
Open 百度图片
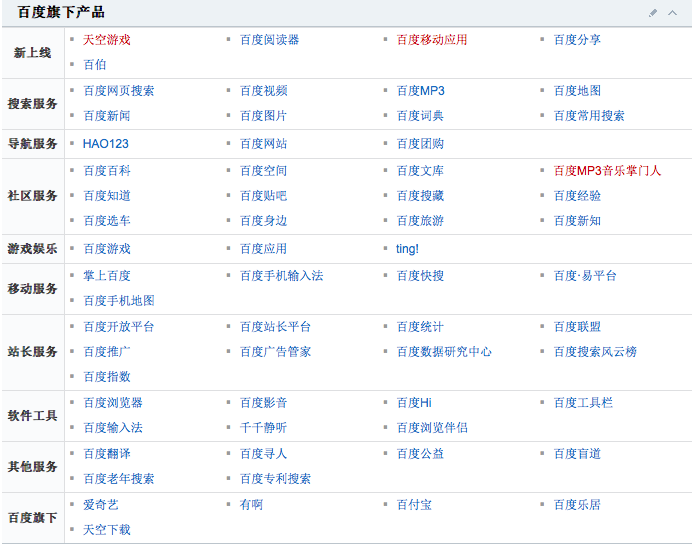point(263,116)
